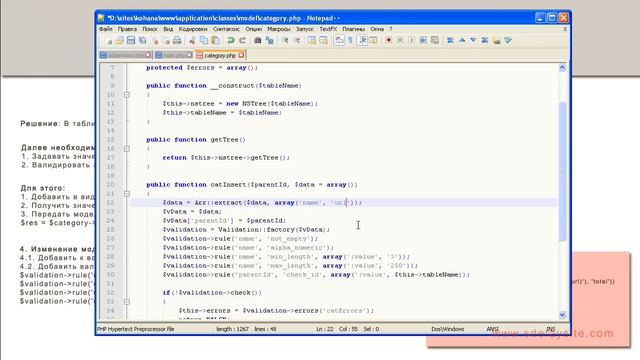This screenshot has height=360, width=640.
Task: Toggle the Indent Guide toolbar button
Action: 362,40
